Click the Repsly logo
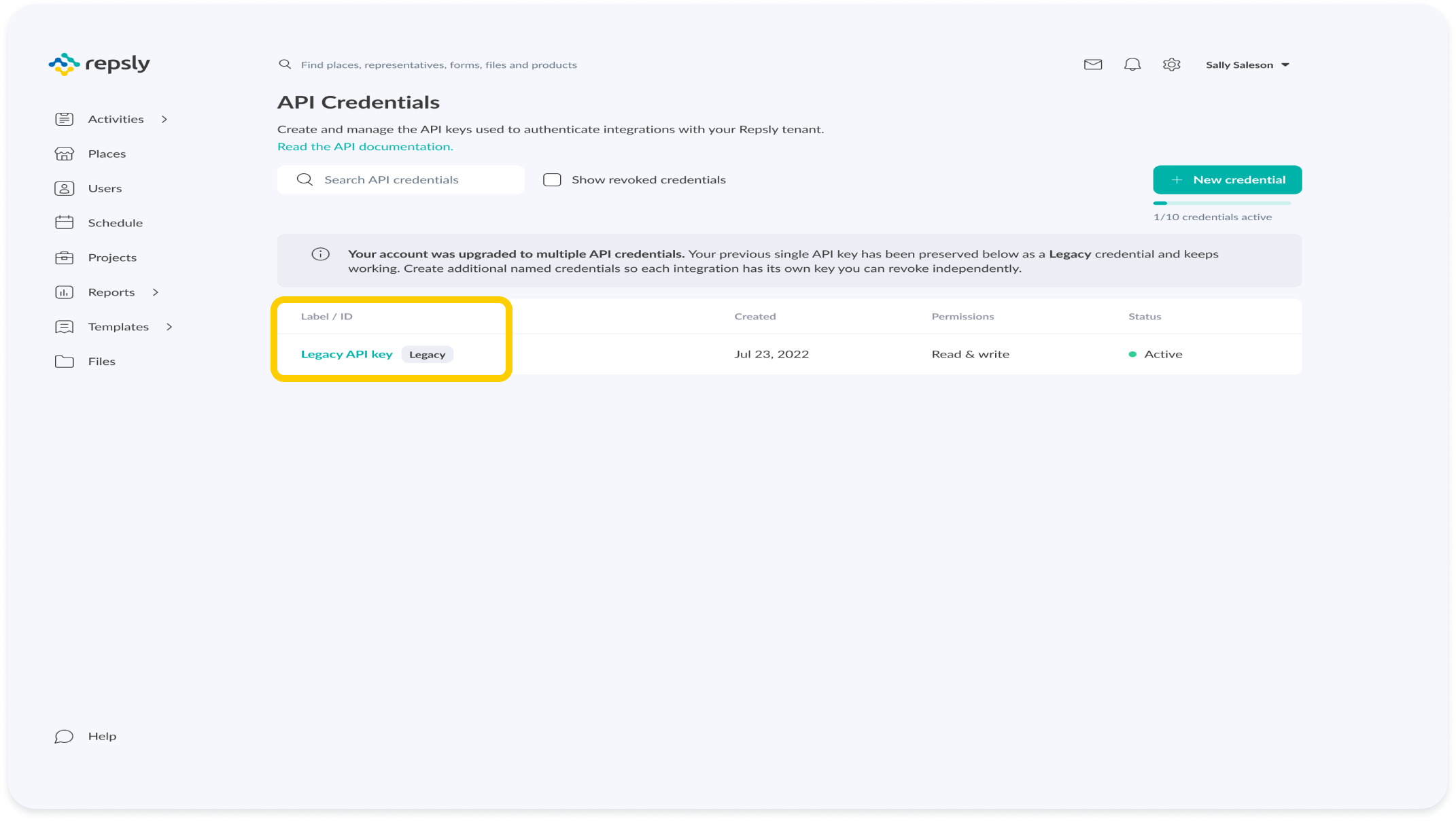This screenshot has height=821, width=1456. (99, 64)
